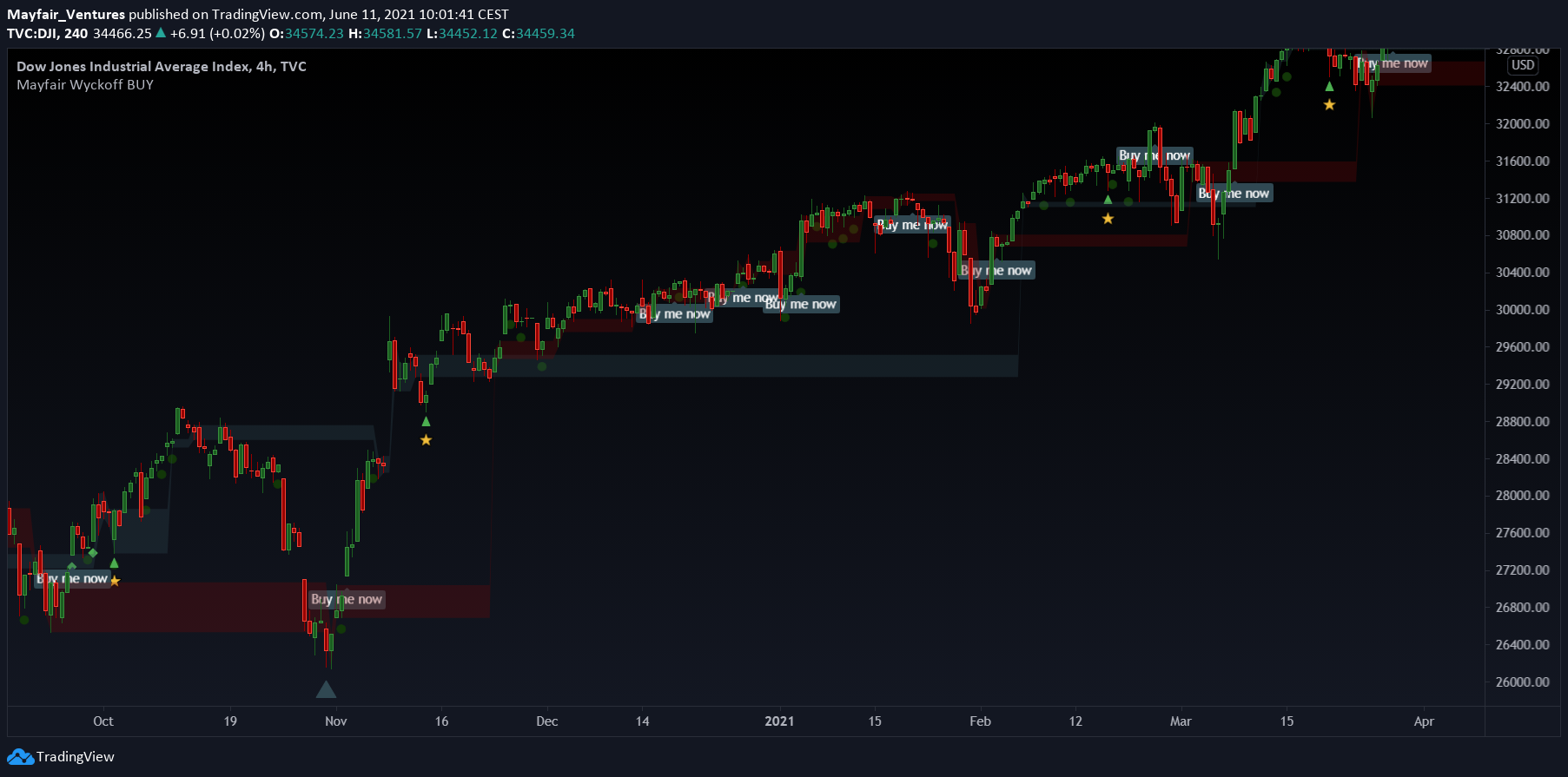Screen dimensions: 1568x777
Task: Click the 26000.00 price axis label
Action: click(1522, 682)
